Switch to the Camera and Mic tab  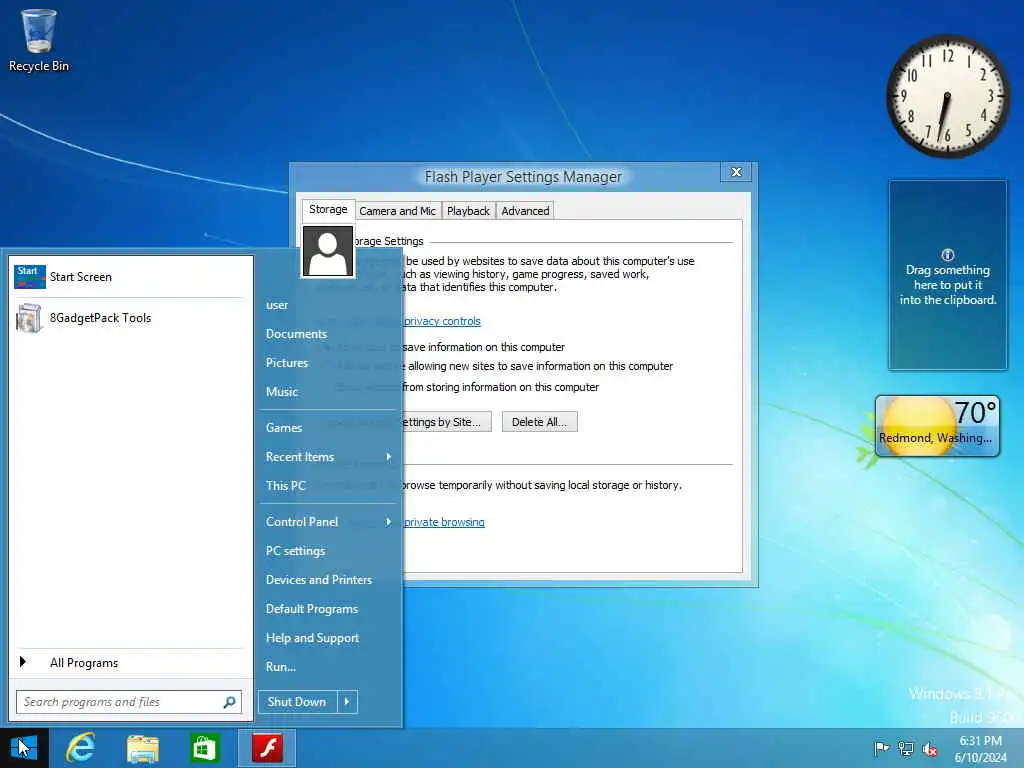coord(397,211)
